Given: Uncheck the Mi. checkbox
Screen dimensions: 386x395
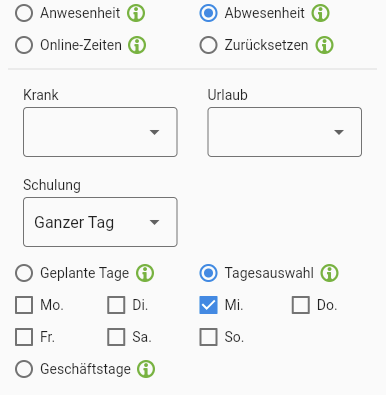Looking at the screenshot, I should click(208, 305).
